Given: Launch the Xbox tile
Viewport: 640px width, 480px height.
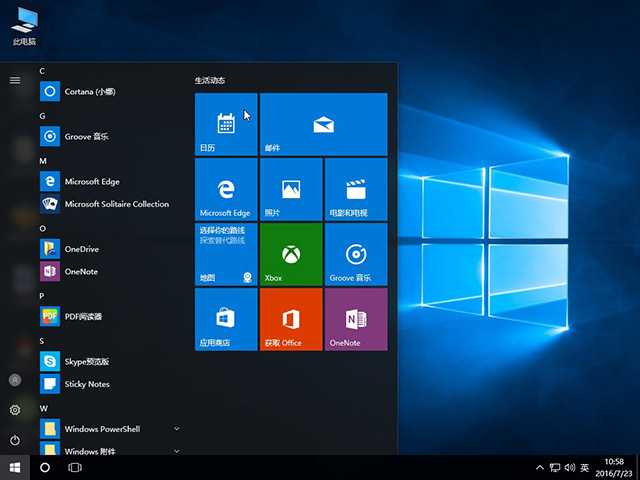Looking at the screenshot, I should (x=290, y=254).
